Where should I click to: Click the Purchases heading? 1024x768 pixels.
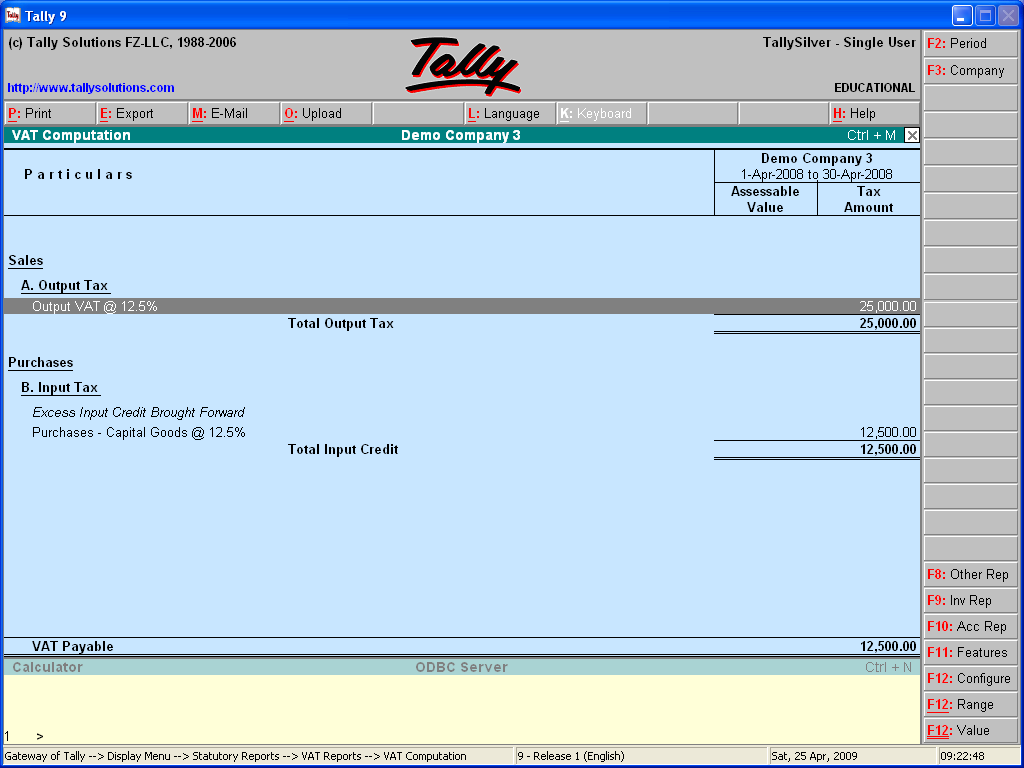40,362
